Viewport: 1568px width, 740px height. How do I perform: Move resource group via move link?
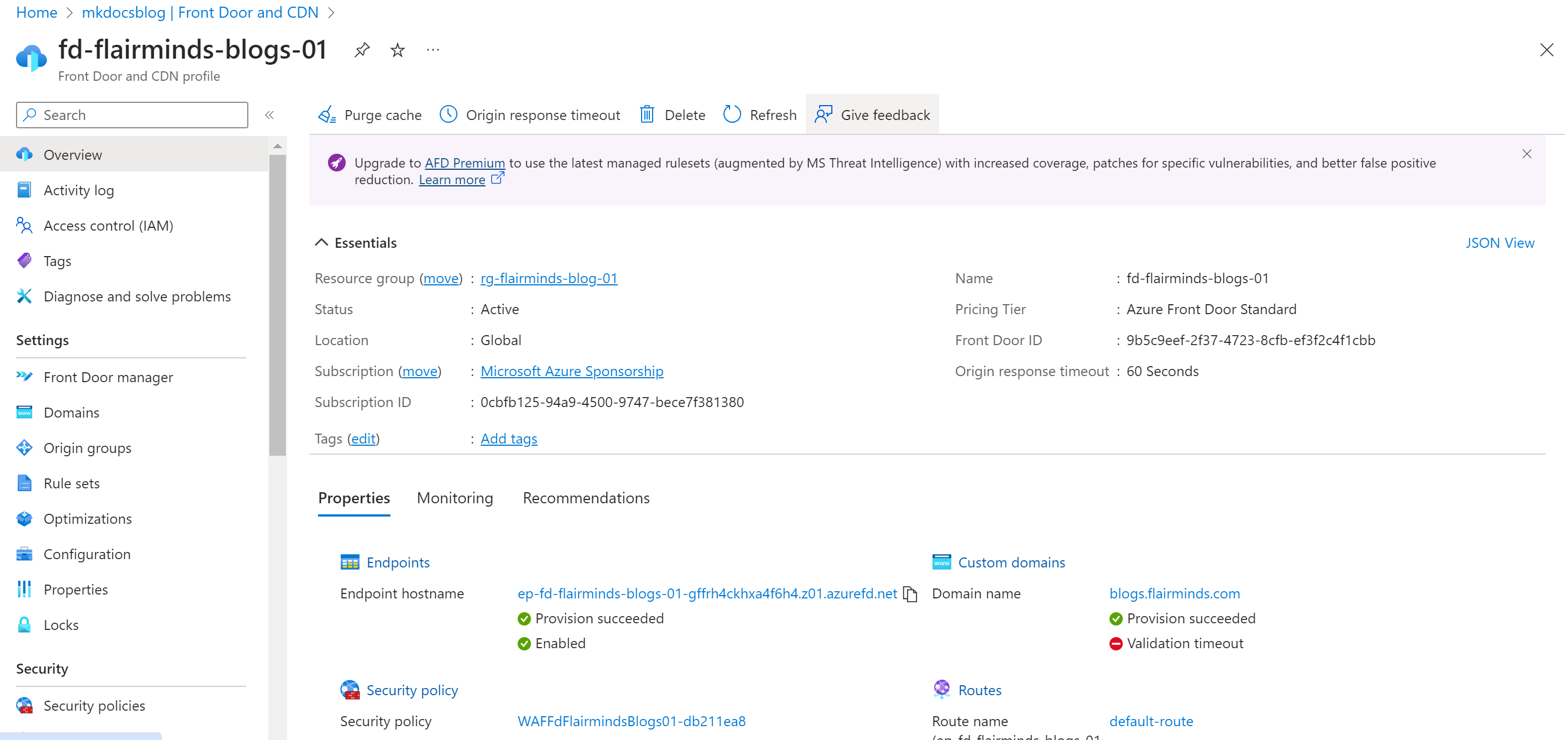441,278
